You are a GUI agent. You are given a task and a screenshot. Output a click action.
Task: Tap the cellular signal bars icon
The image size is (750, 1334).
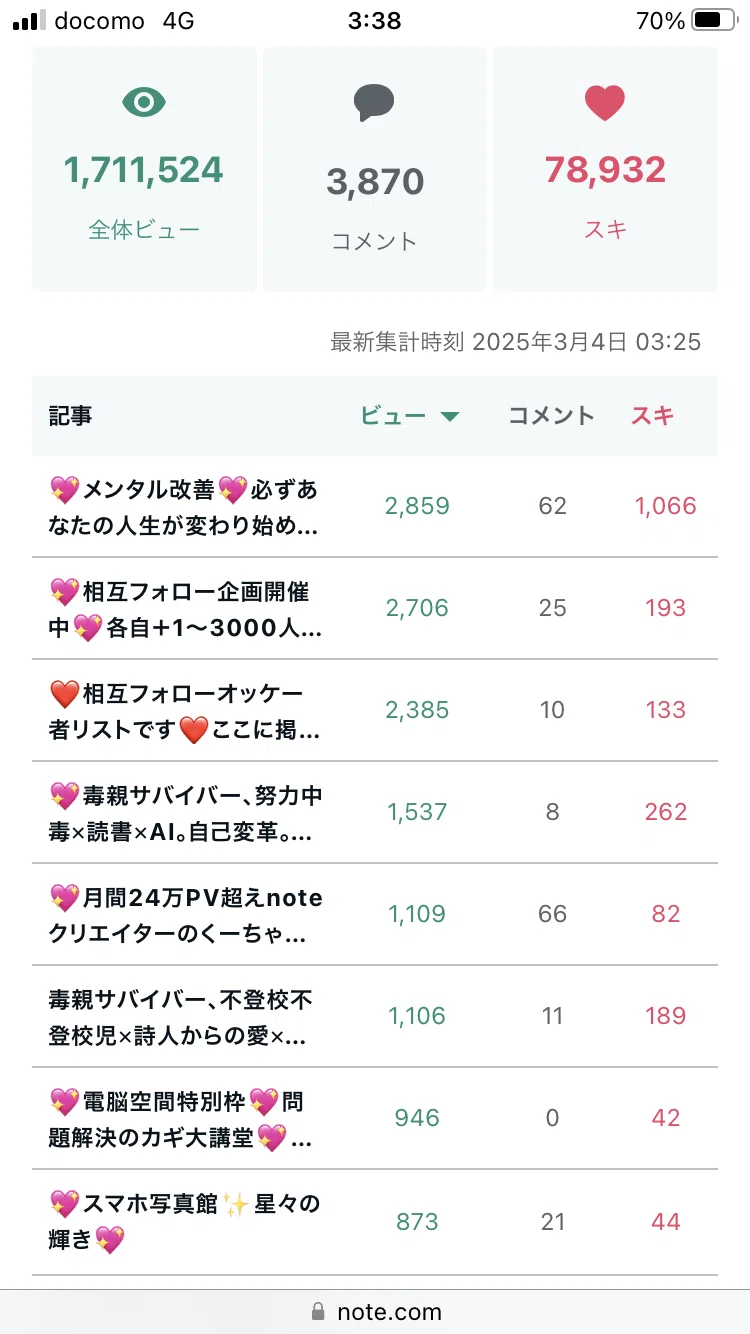click(29, 20)
